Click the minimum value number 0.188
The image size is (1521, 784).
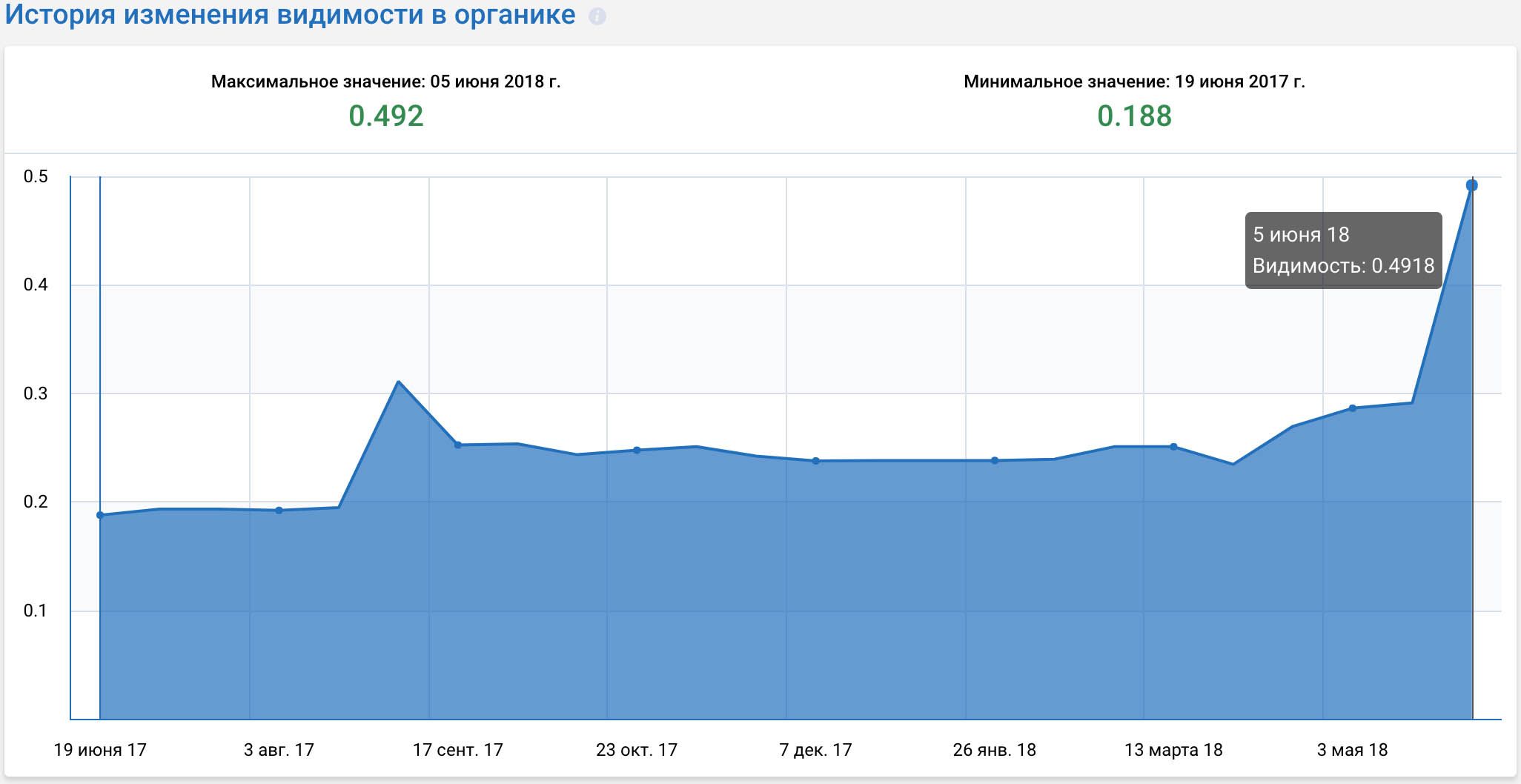pos(1134,116)
